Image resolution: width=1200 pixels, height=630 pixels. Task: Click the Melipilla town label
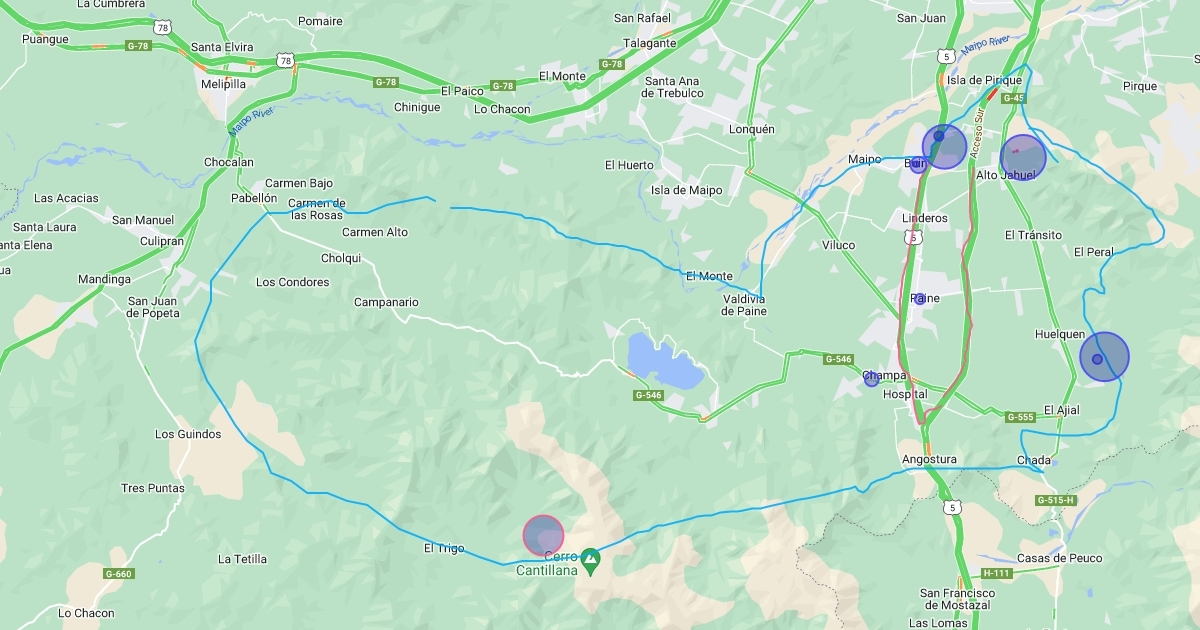(x=223, y=84)
